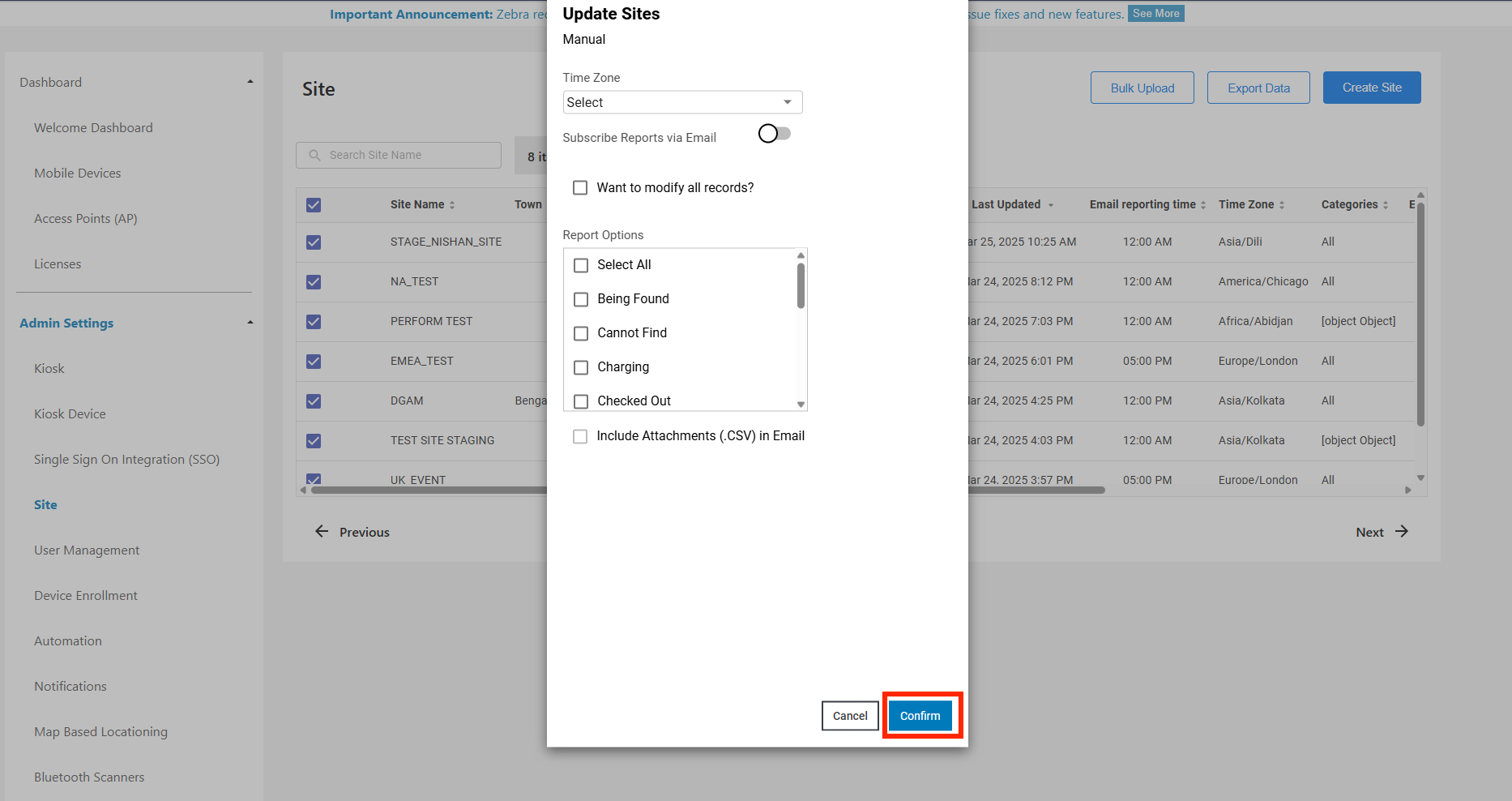This screenshot has height=801, width=1512.
Task: Collapse the Admin Settings sidebar section
Action: pyautogui.click(x=250, y=323)
